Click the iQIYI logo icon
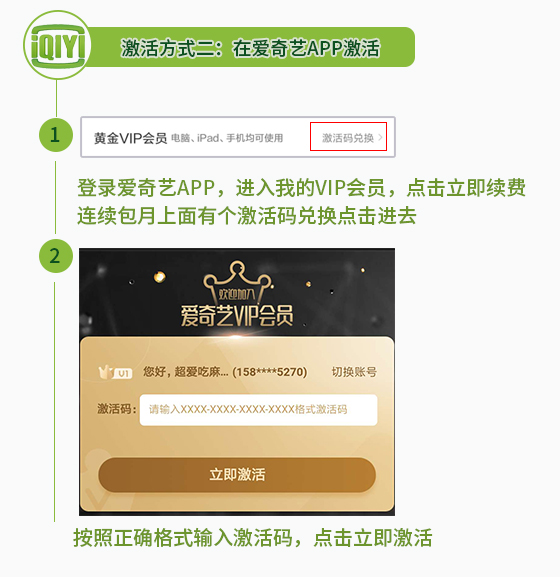 point(57,45)
